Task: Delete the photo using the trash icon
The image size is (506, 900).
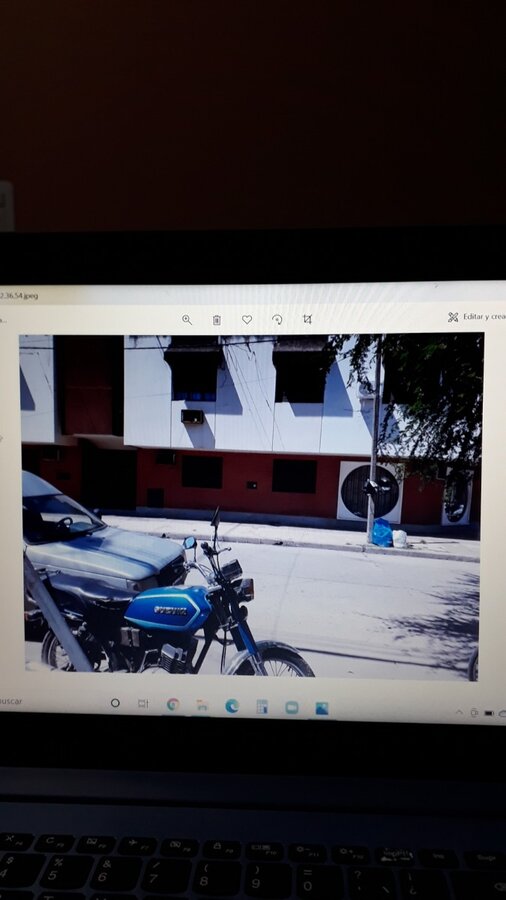Action: 216,320
